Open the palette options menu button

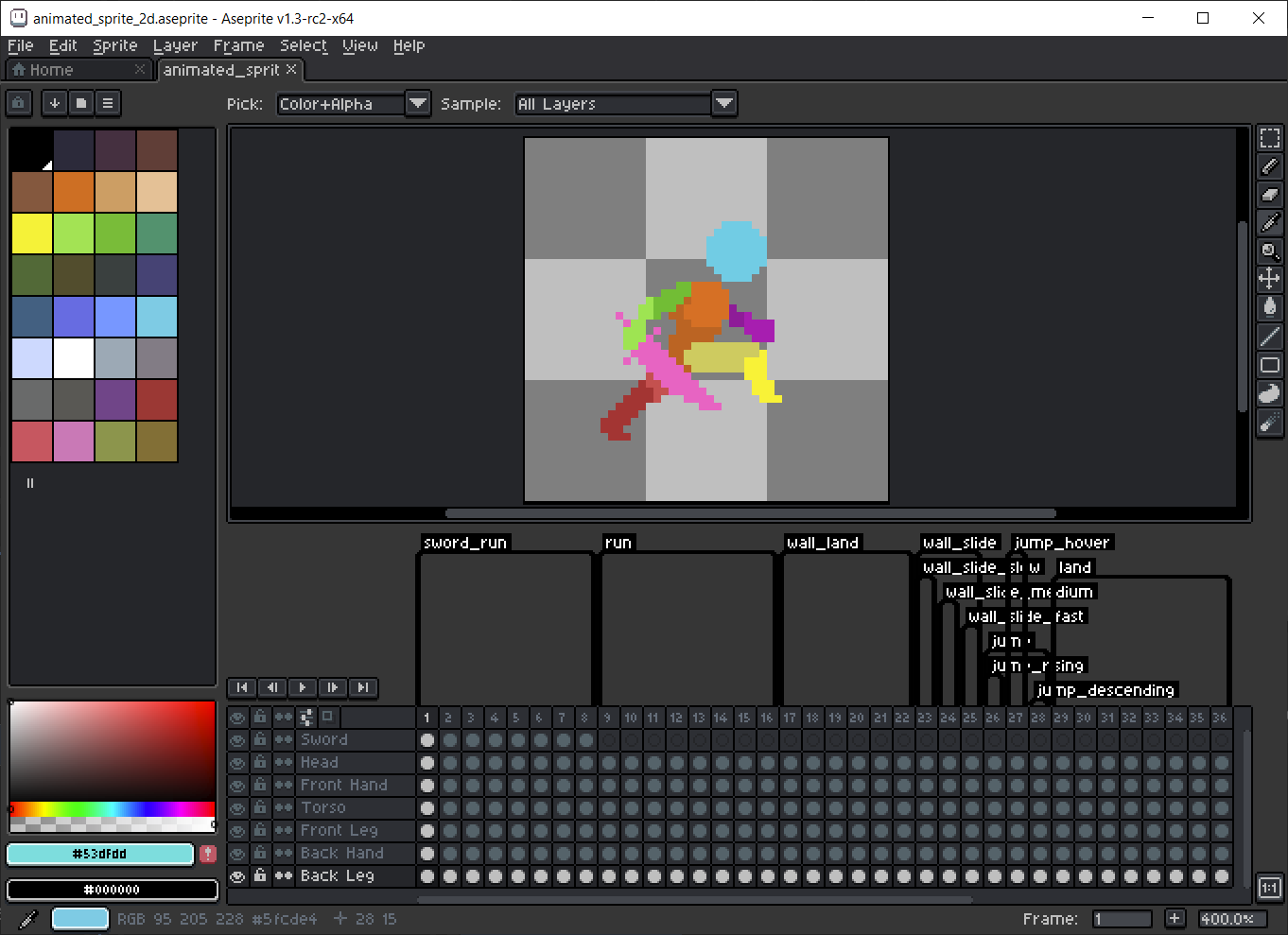click(x=108, y=103)
